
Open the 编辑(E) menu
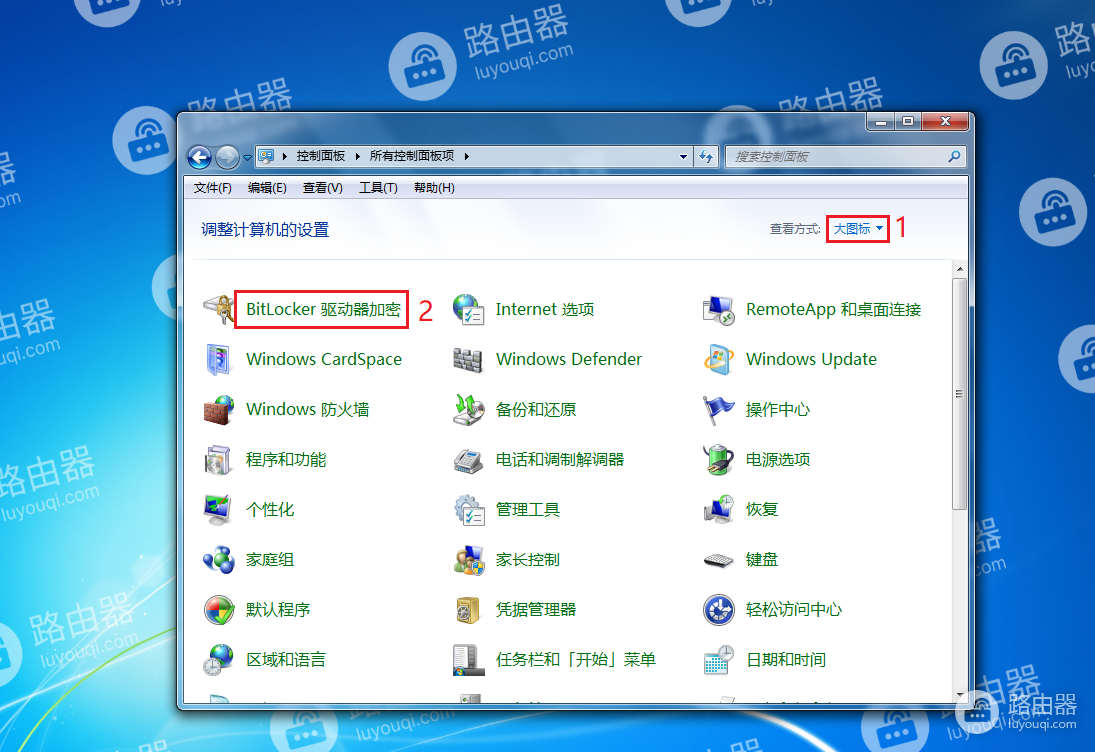tap(267, 188)
